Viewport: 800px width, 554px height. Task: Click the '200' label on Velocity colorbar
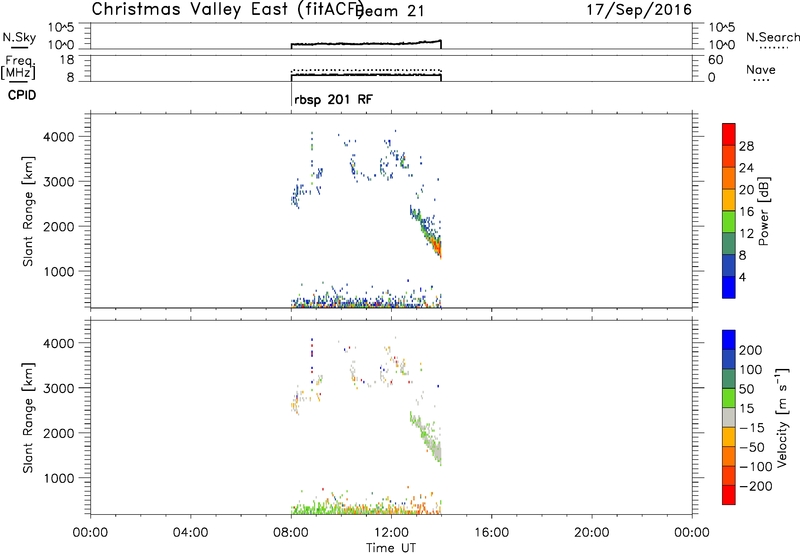[750, 350]
